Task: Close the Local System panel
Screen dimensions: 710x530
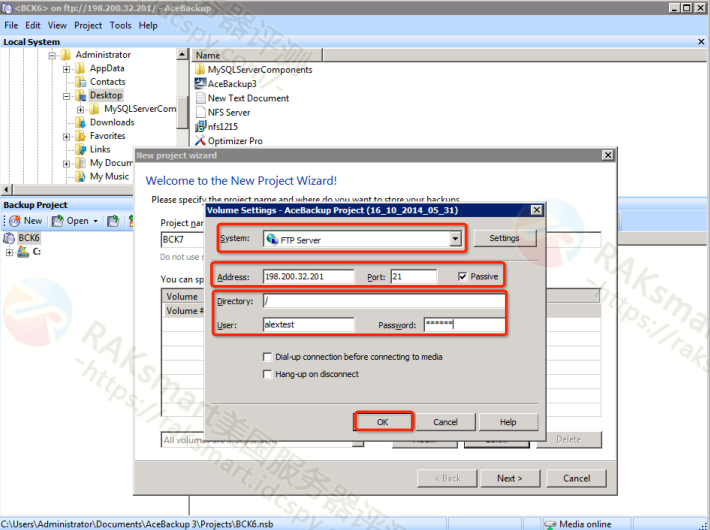Action: tap(701, 42)
